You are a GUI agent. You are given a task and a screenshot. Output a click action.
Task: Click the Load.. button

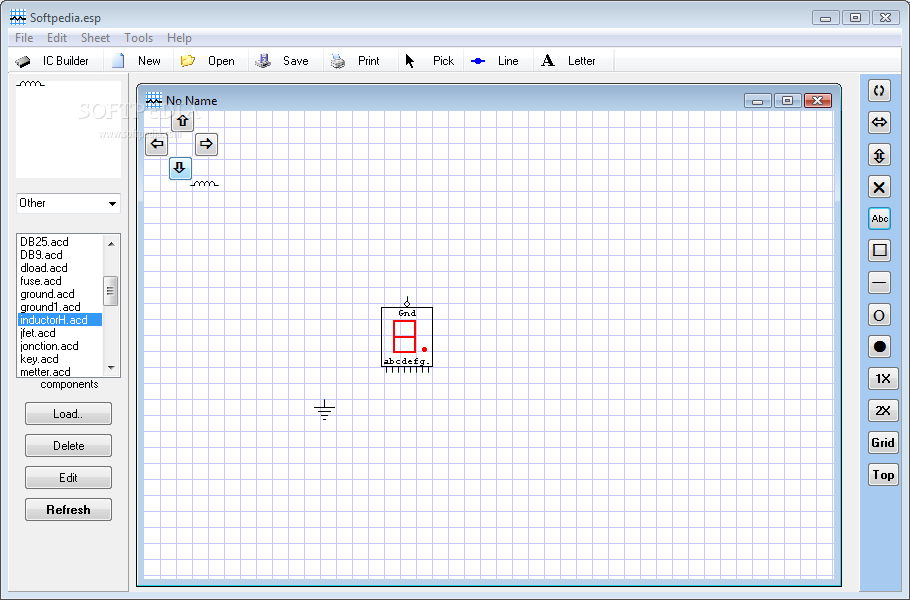[68, 414]
